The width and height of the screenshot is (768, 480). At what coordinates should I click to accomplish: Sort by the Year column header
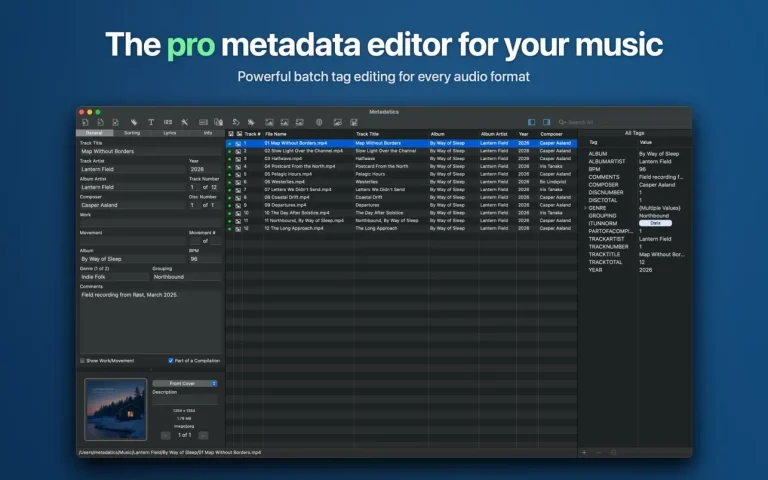click(x=527, y=134)
